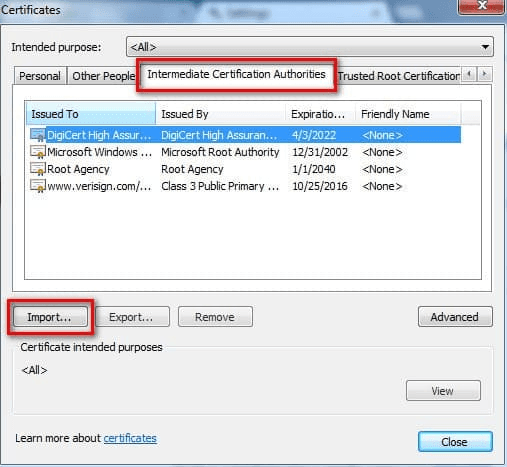Click the Export button
Viewport: 507px width, 467px height.
coord(132,317)
